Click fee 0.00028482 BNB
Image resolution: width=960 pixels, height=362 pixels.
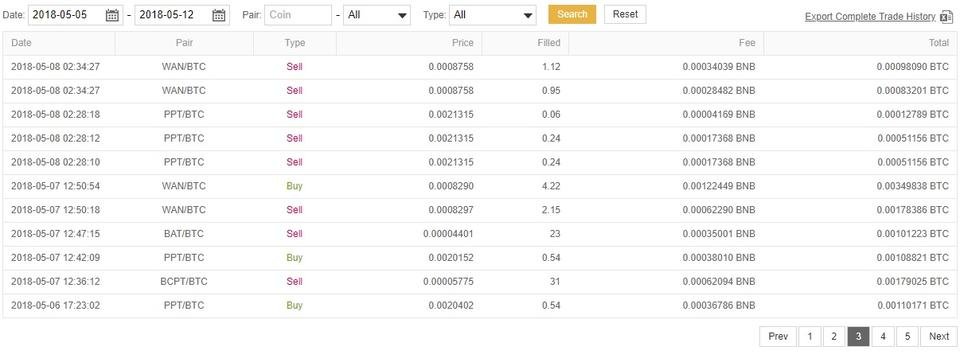click(x=719, y=91)
